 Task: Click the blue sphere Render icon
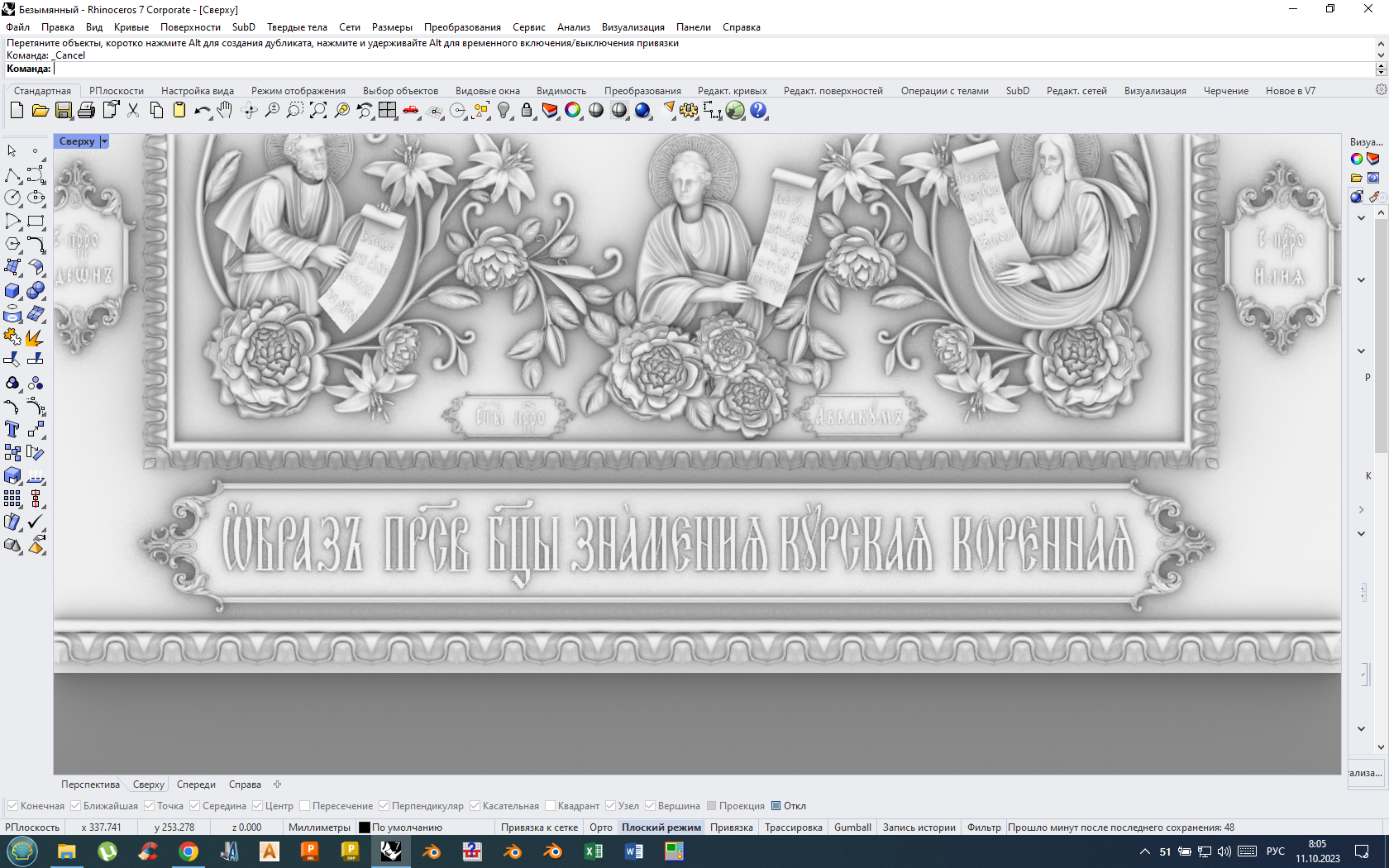tap(642, 110)
